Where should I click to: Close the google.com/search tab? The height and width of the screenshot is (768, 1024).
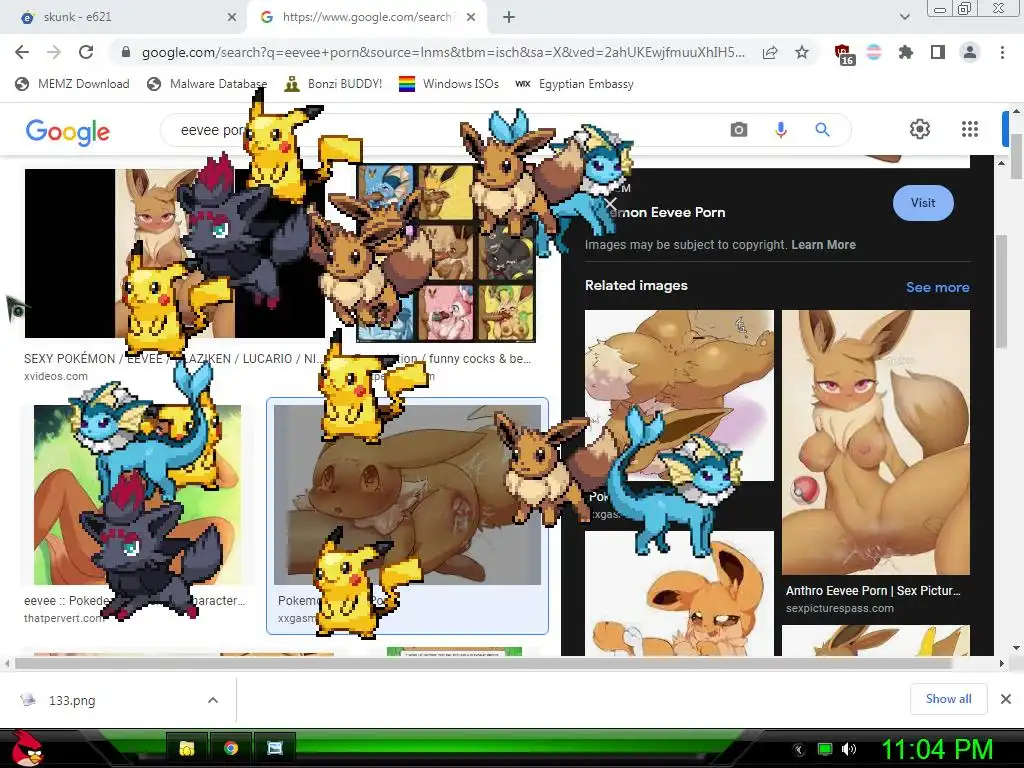click(471, 17)
